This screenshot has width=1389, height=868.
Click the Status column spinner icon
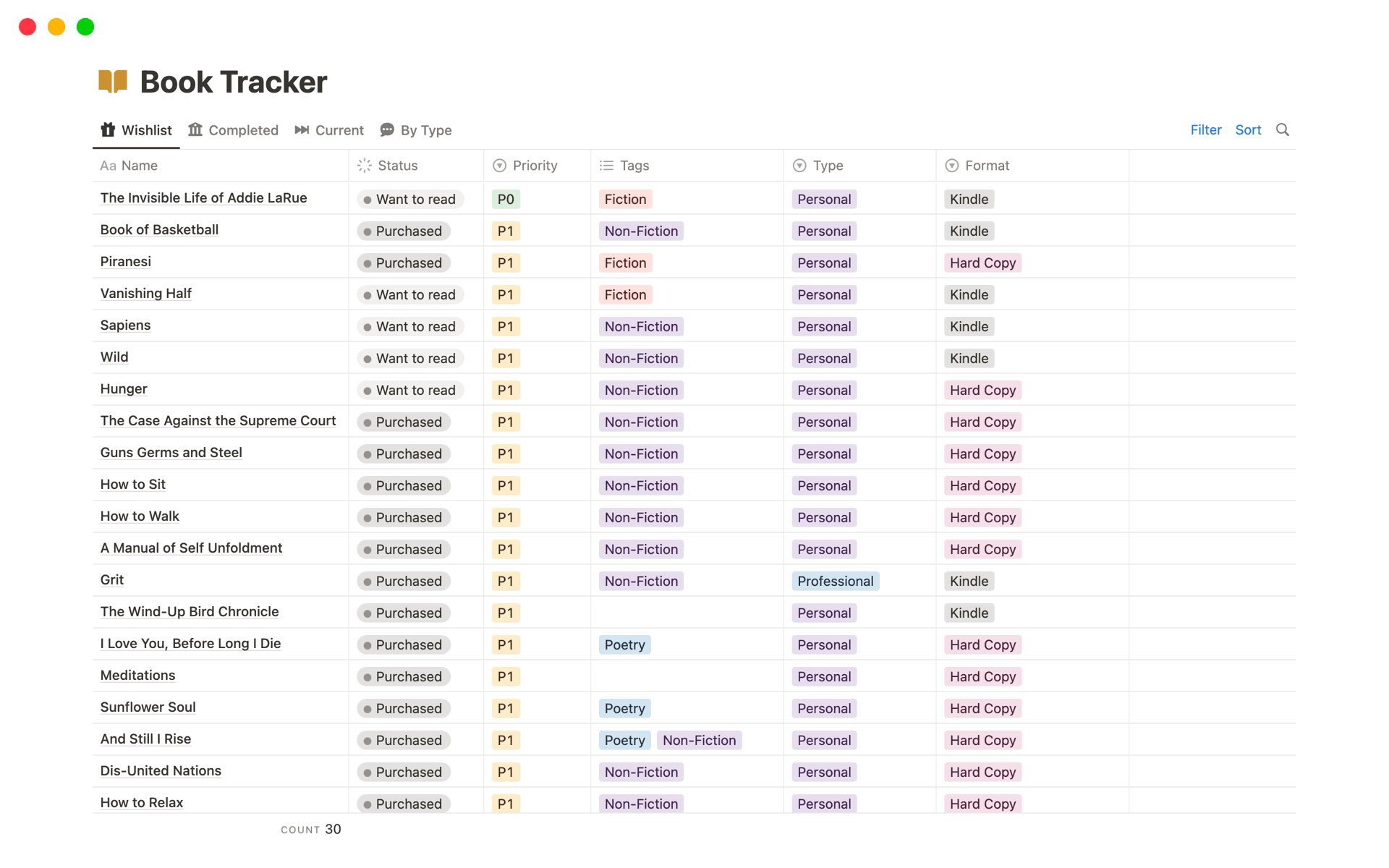pyautogui.click(x=364, y=165)
